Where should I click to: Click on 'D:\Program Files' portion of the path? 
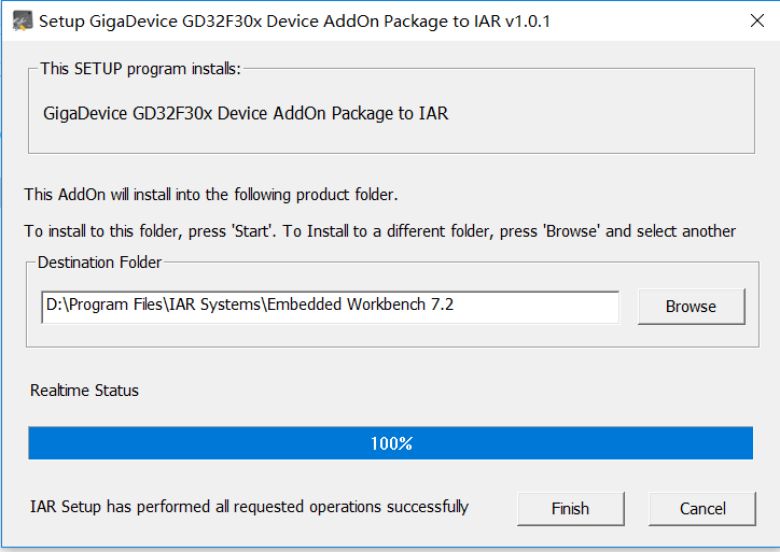104,304
